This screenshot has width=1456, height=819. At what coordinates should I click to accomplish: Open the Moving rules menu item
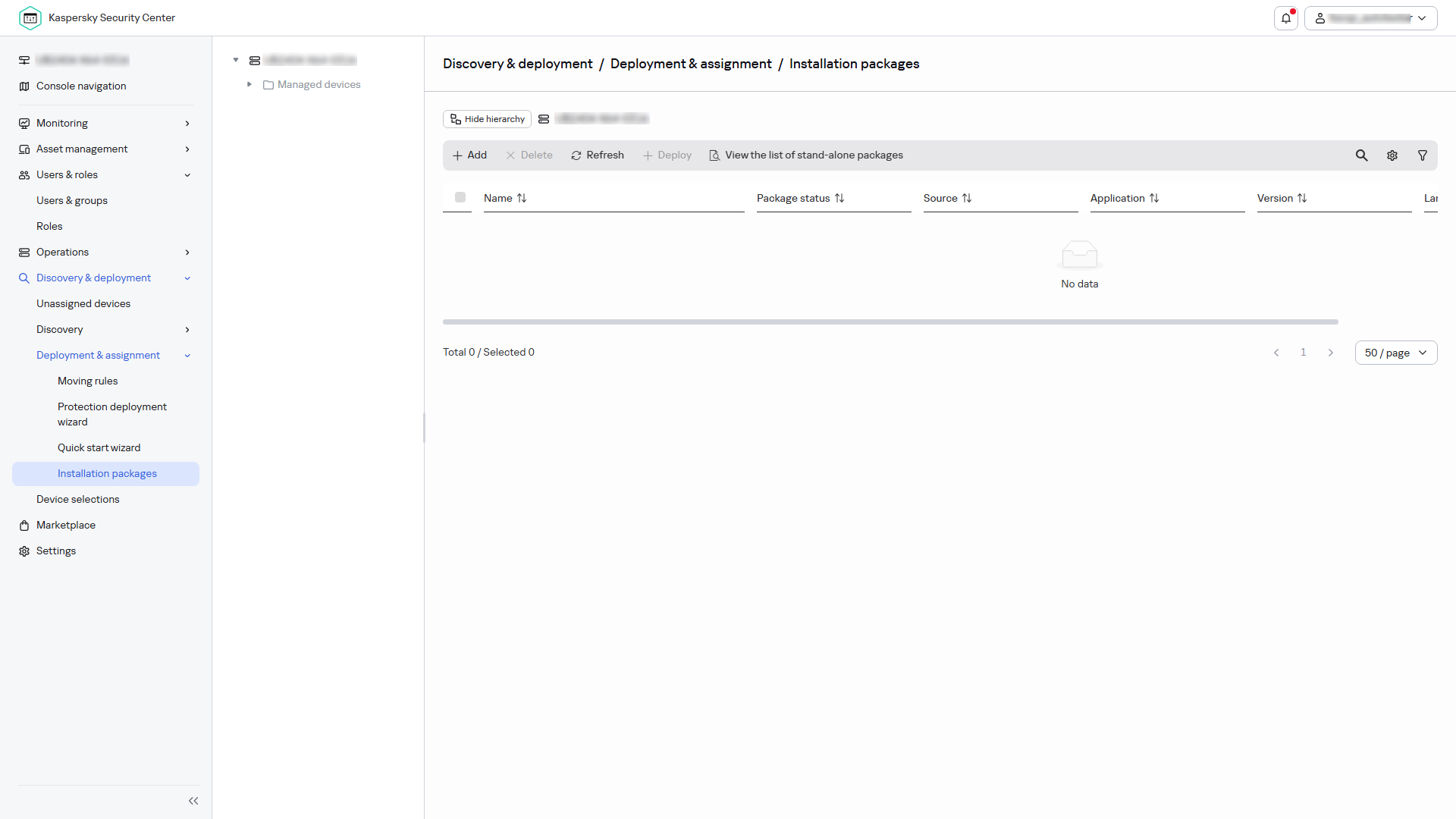coord(88,381)
